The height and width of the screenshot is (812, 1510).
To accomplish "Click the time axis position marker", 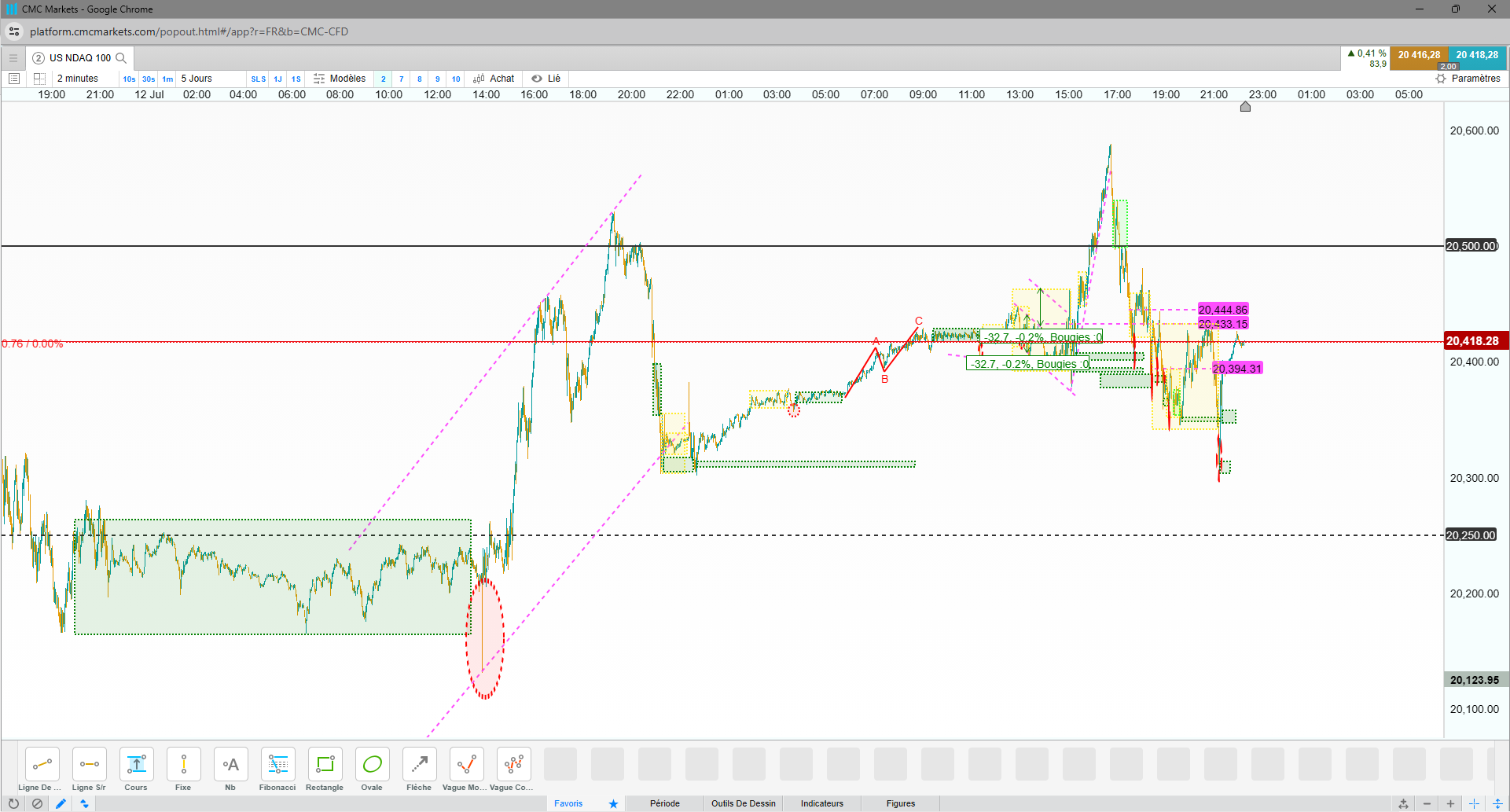I will (1245, 107).
